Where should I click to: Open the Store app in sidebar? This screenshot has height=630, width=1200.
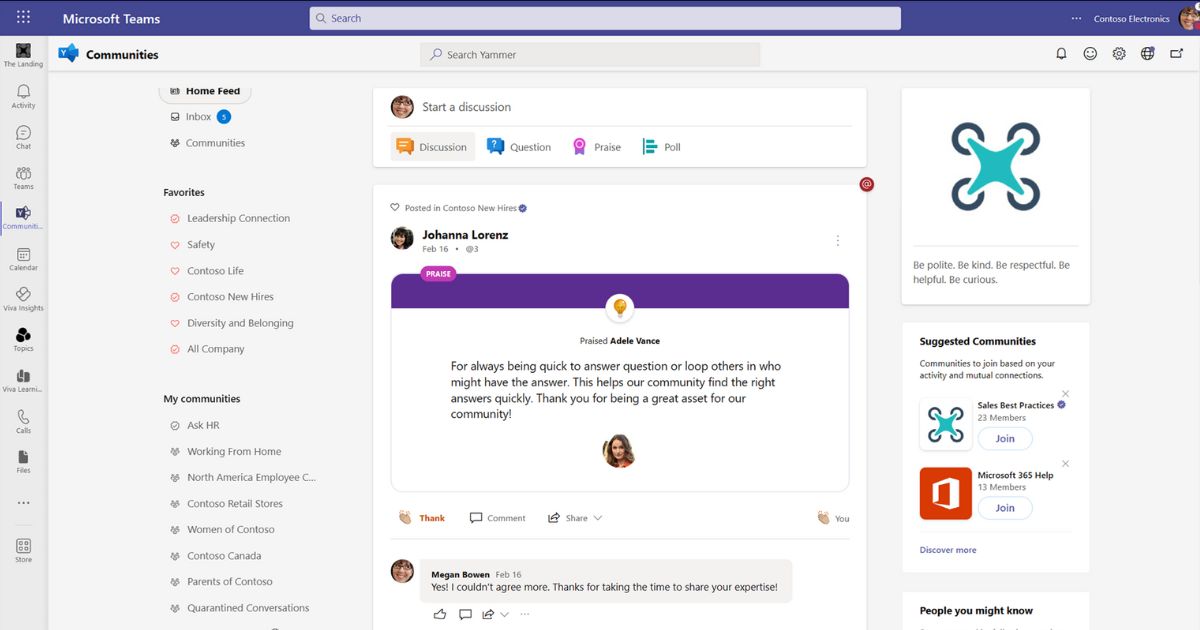[x=23, y=550]
